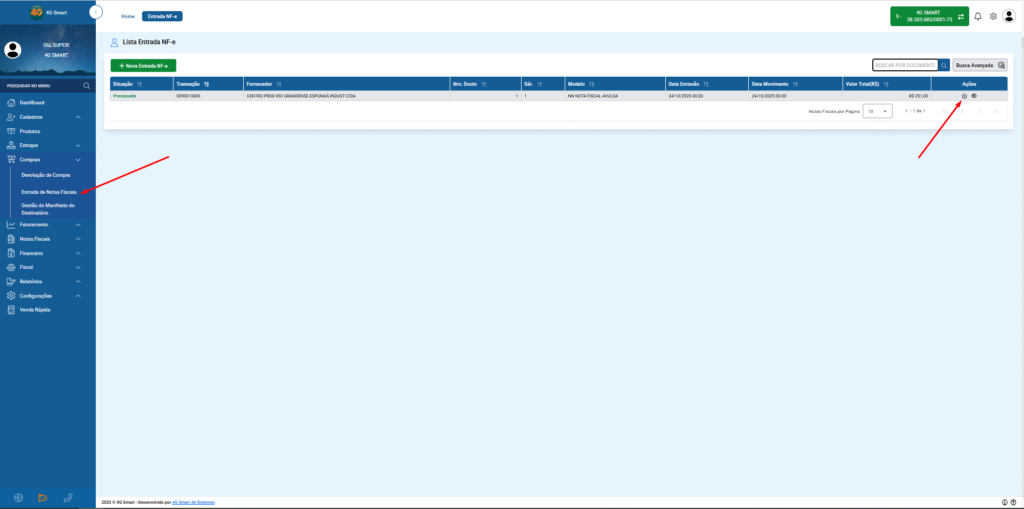Focus the Buscar por Documento search field

click(x=905, y=65)
